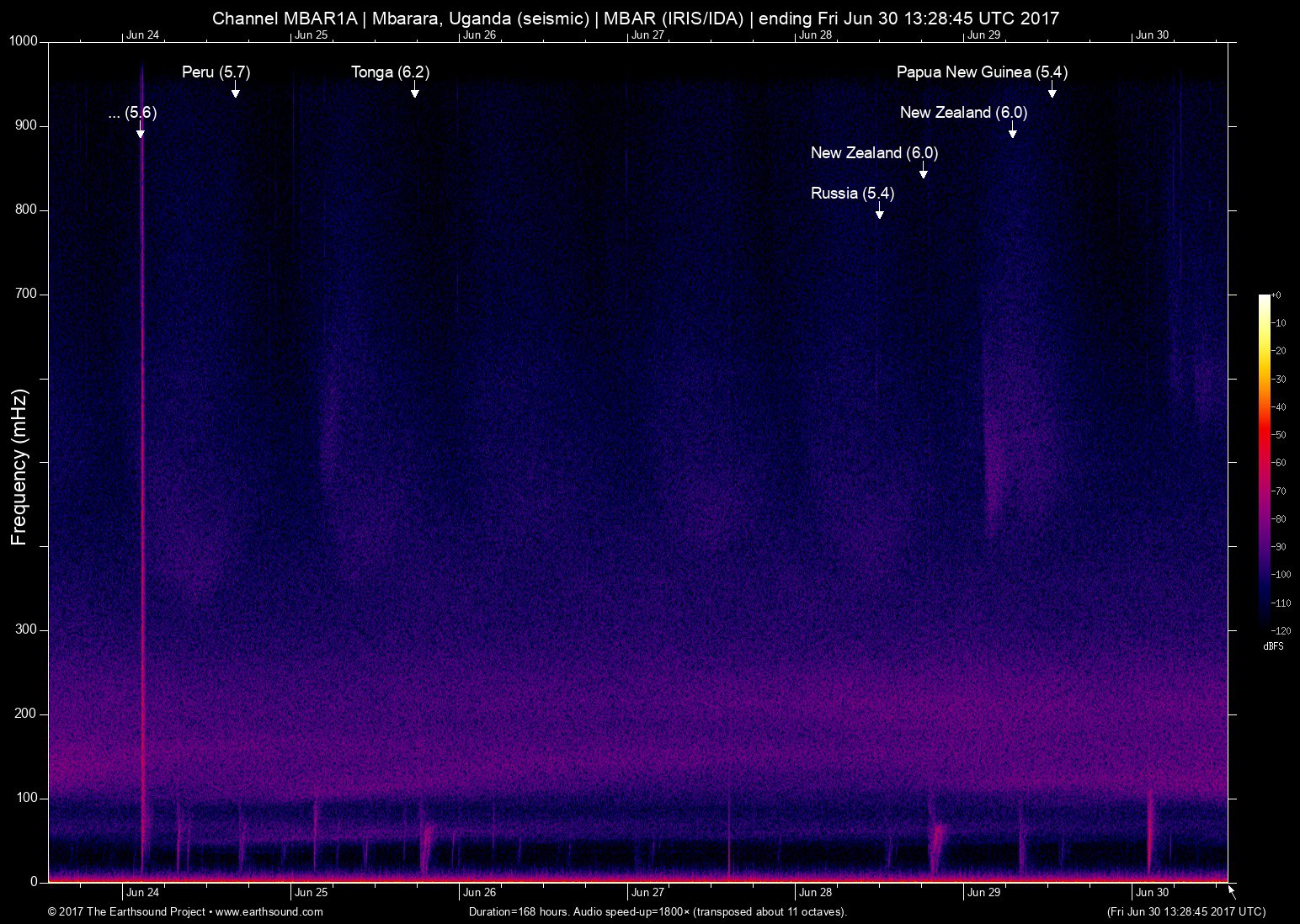Click the Jun 30 label on the bottom time axis
The width and height of the screenshot is (1300, 924).
pos(1152,893)
